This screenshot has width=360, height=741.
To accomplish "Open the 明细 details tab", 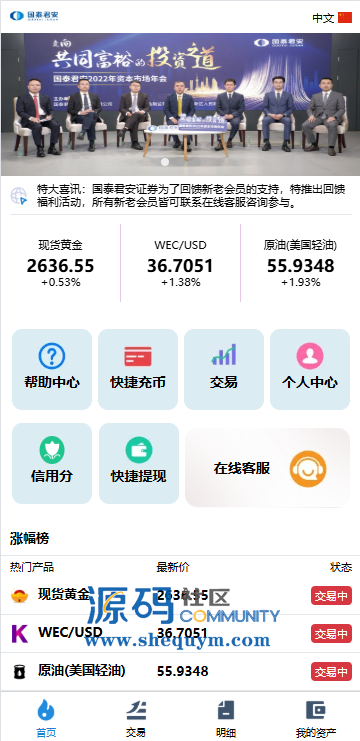I will click(x=226, y=719).
